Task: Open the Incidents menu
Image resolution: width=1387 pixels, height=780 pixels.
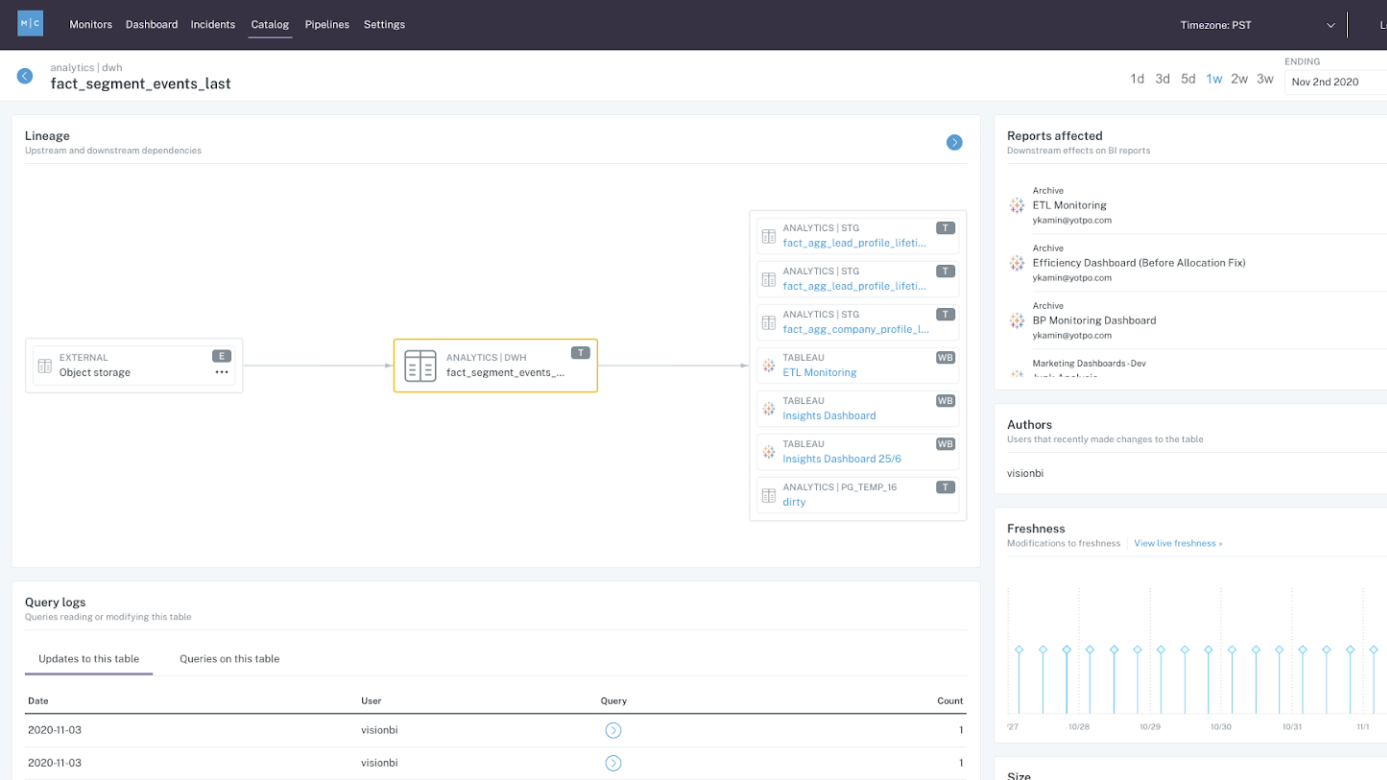Action: (213, 24)
